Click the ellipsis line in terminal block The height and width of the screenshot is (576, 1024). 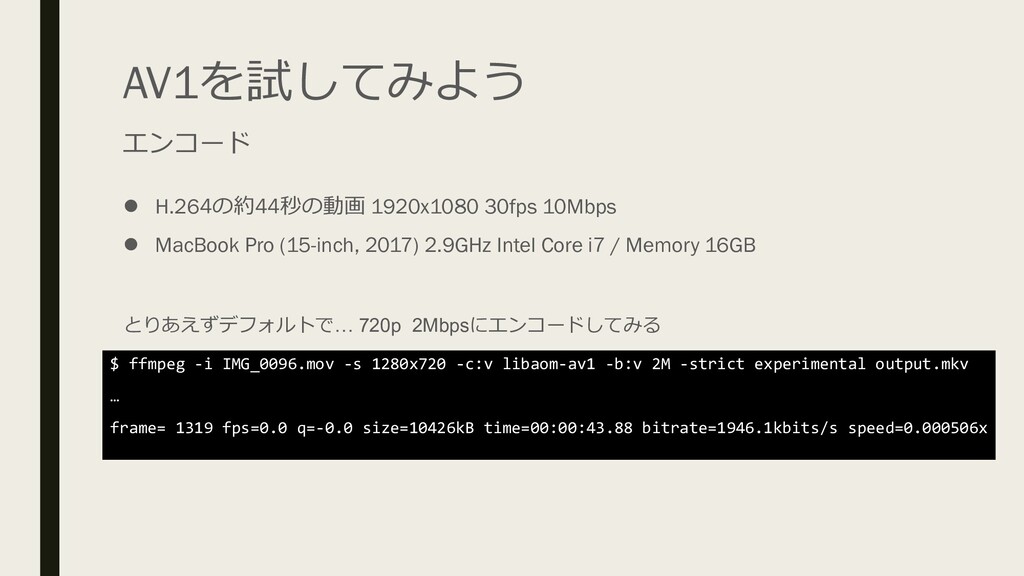(x=115, y=398)
